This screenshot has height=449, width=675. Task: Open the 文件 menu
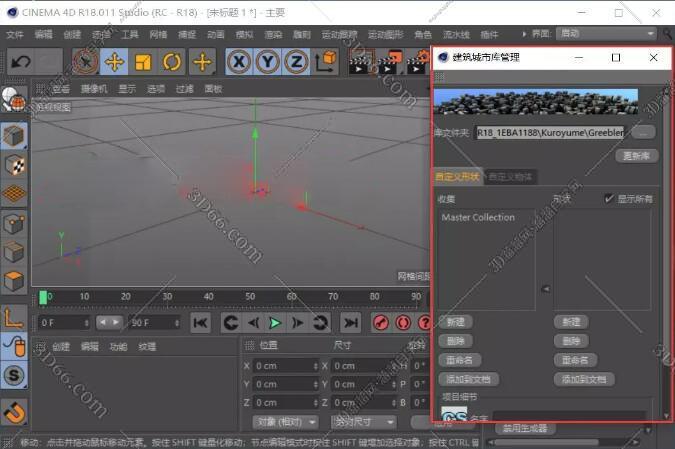click(x=15, y=34)
